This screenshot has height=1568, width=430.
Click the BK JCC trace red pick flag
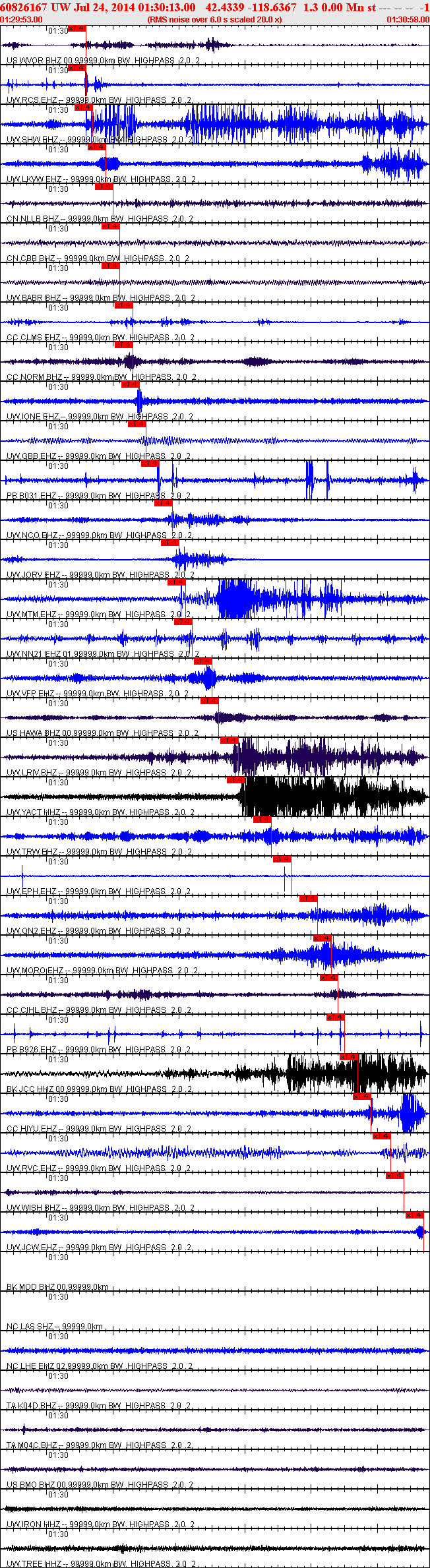pyautogui.click(x=348, y=1057)
